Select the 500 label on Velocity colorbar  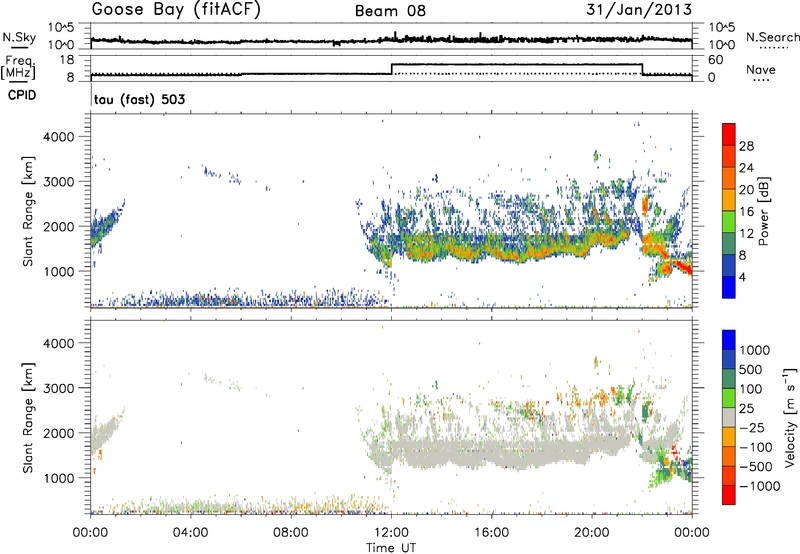tap(751, 369)
